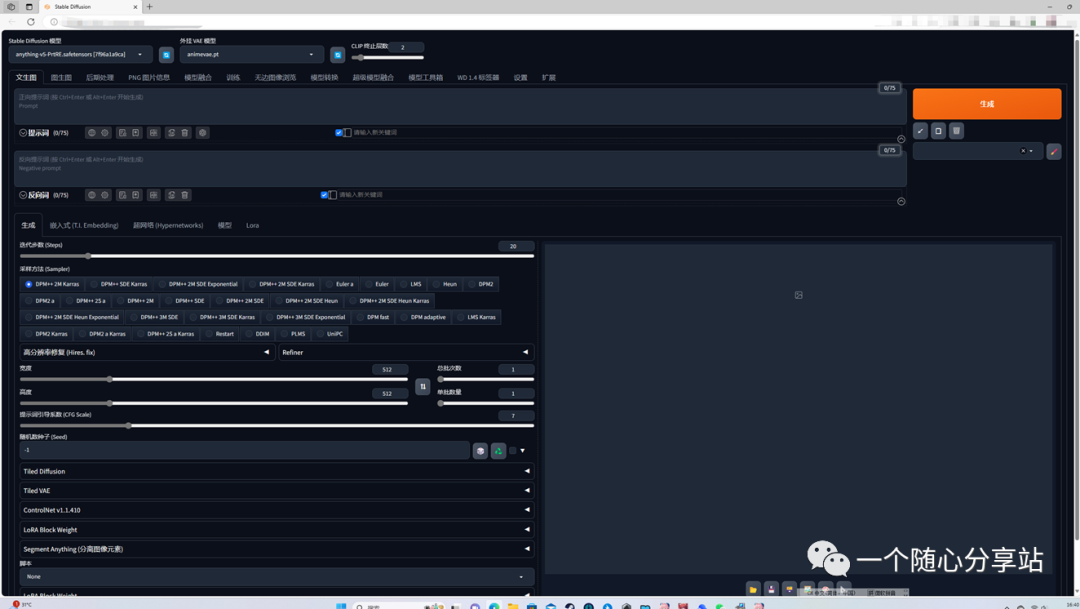Click the refresh icon in 提示词 toolbar
Image resolution: width=1080 pixels, height=609 pixels.
point(172,133)
